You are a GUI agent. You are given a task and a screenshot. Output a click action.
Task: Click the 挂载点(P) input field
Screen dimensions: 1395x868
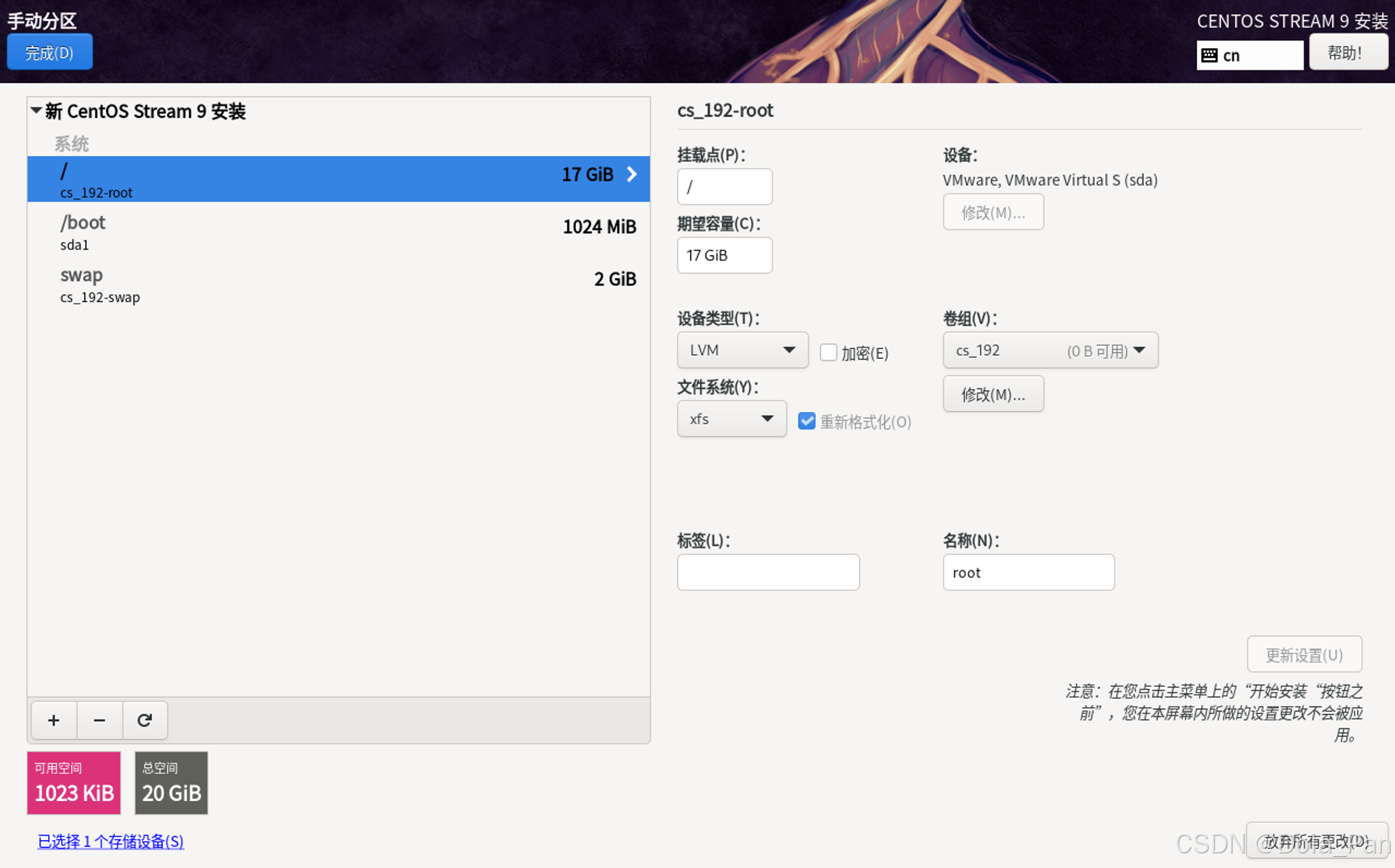click(725, 186)
